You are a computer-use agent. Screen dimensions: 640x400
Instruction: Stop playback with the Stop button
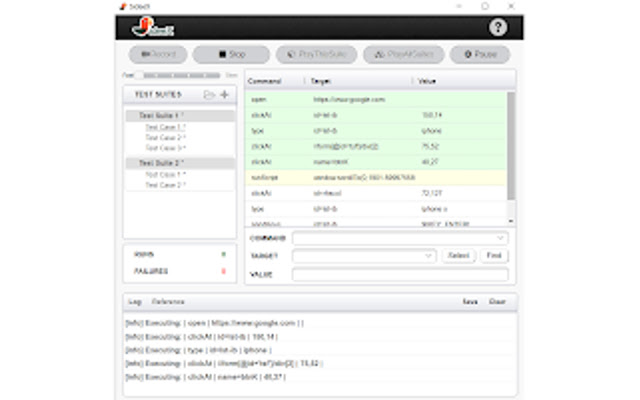231,54
